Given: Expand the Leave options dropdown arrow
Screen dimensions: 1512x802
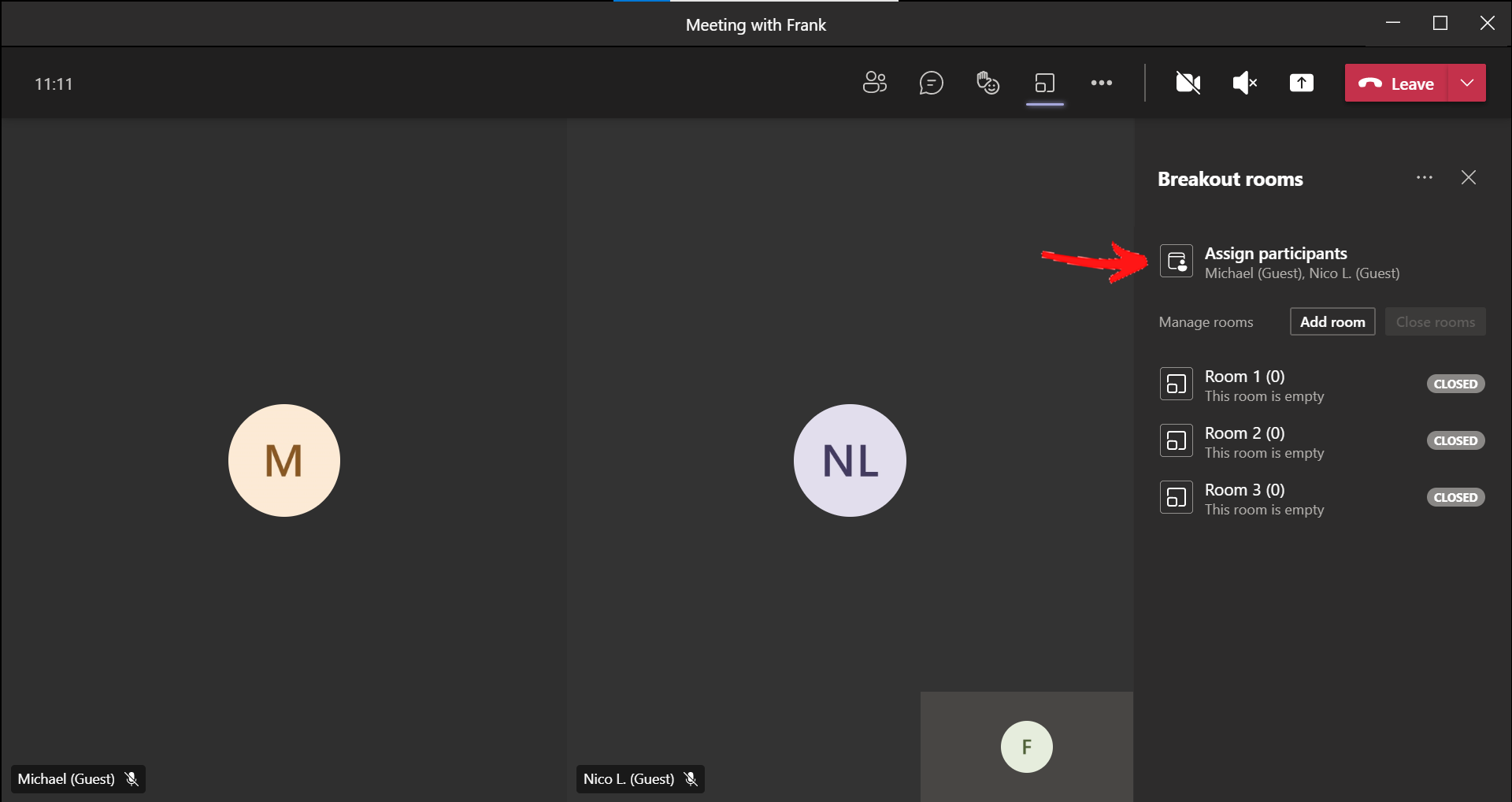Looking at the screenshot, I should [x=1466, y=83].
